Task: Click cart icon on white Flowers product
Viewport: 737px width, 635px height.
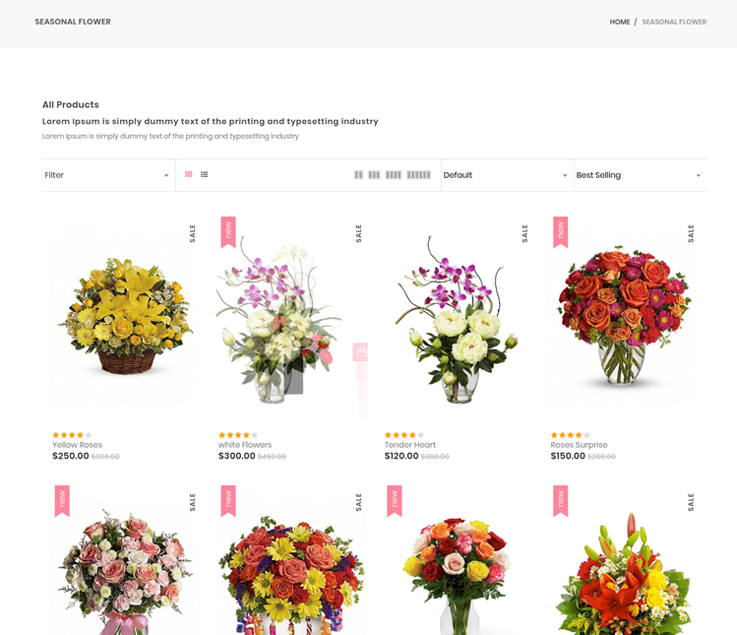Action: pyautogui.click(x=361, y=352)
